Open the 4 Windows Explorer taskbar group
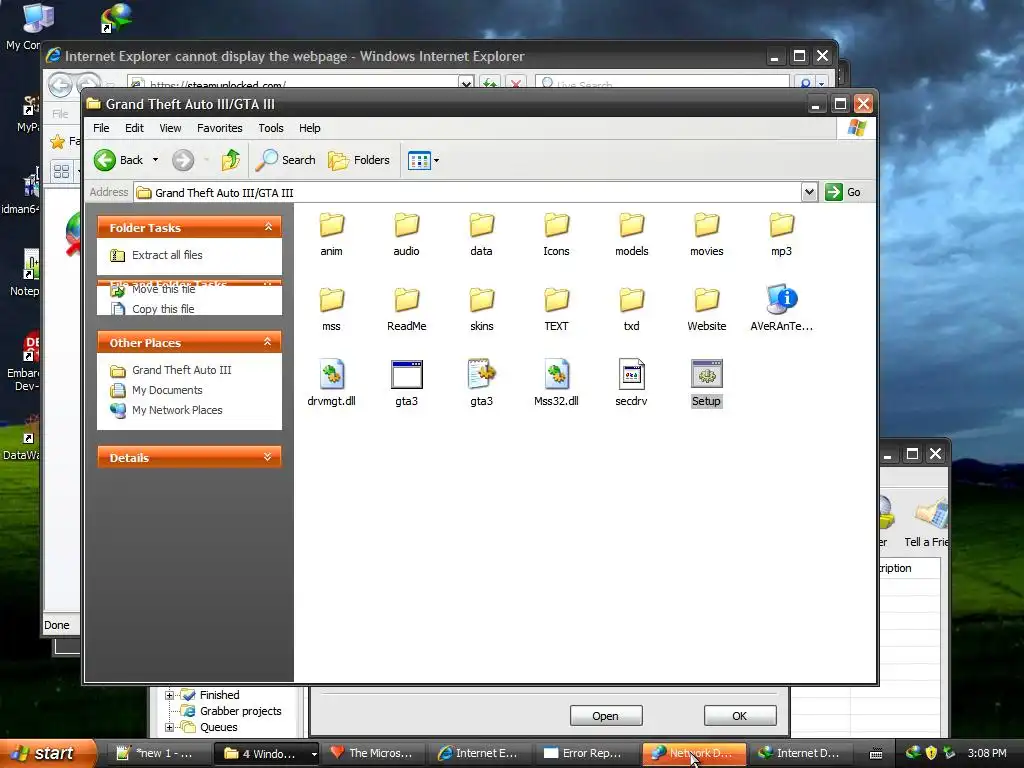Viewport: 1024px width, 768px height. [267, 753]
